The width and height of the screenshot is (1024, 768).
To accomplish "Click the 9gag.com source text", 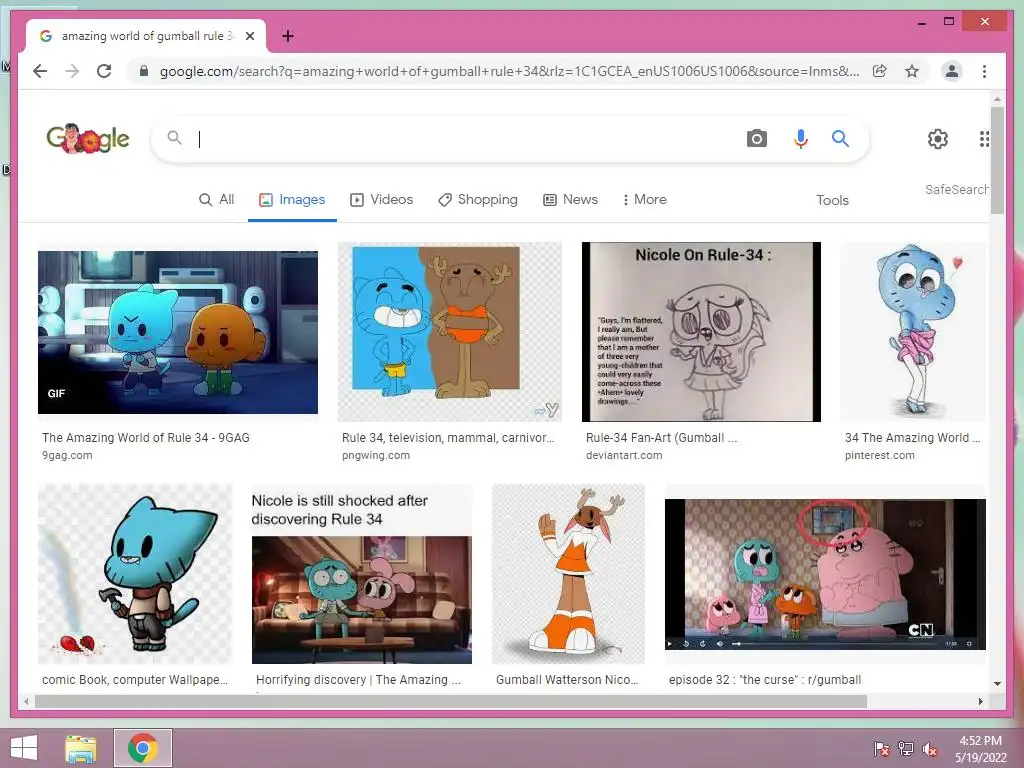I will point(67,455).
